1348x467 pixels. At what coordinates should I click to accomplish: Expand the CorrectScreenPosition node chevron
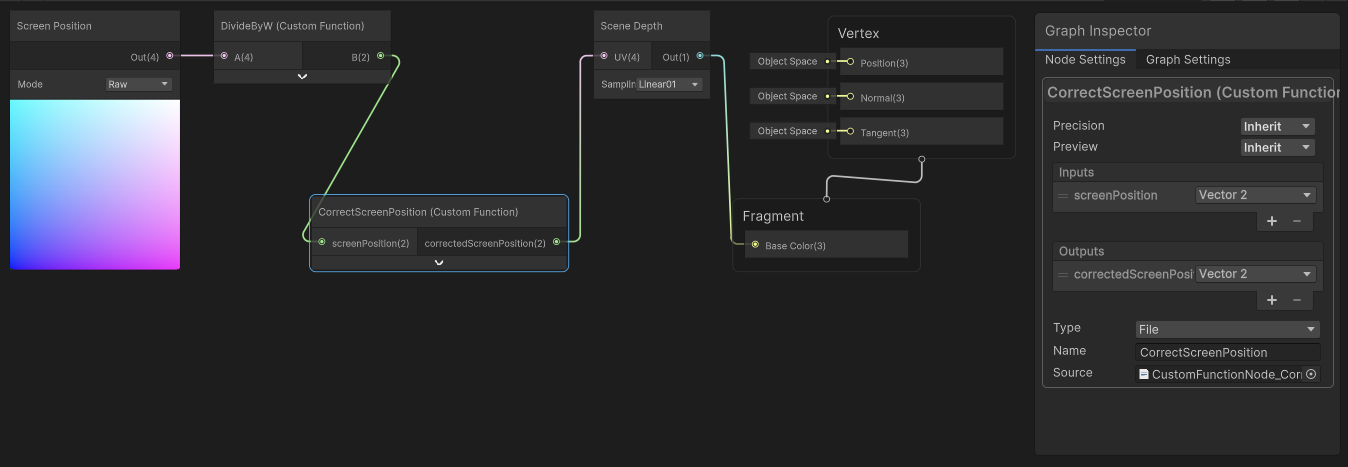(x=438, y=263)
